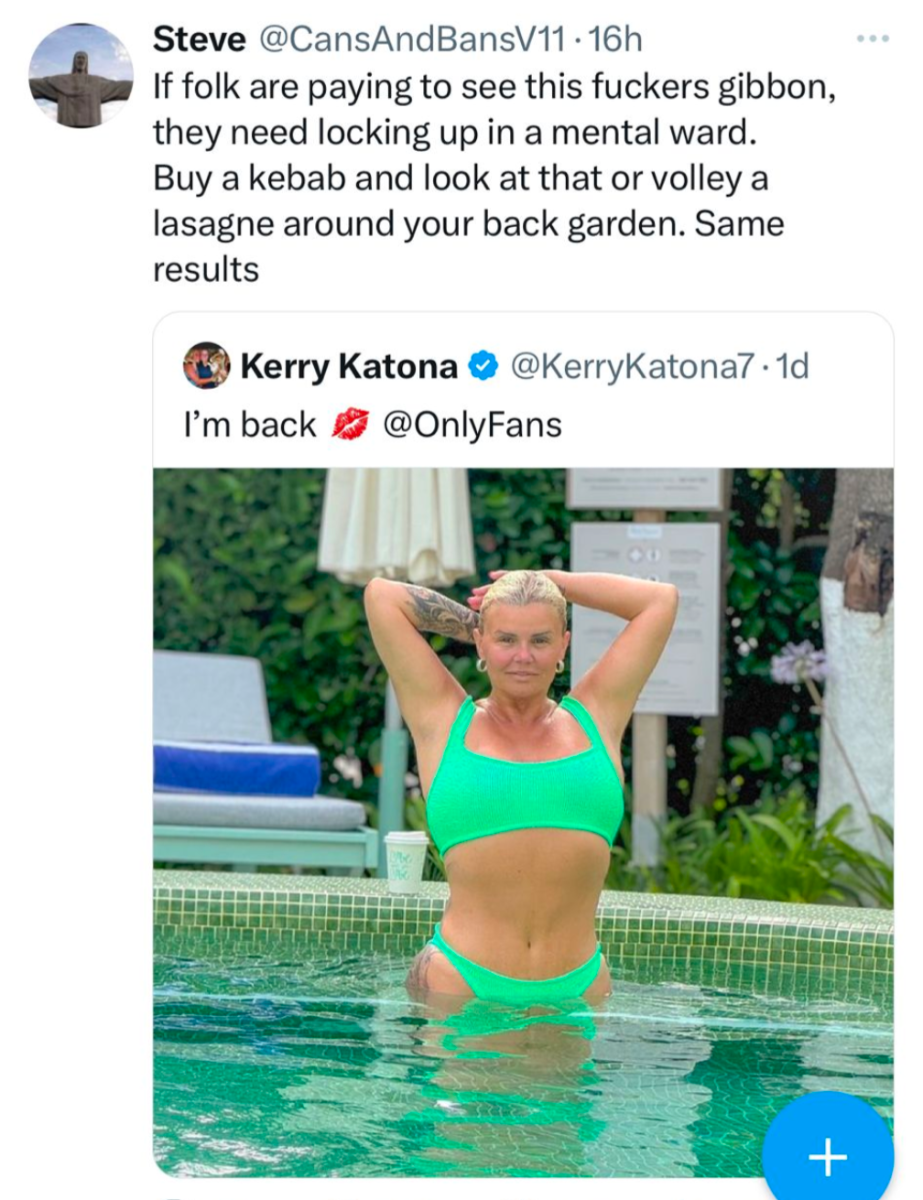Click the blue verified badge
Screen dimensions: 923x1200
pos(483,367)
